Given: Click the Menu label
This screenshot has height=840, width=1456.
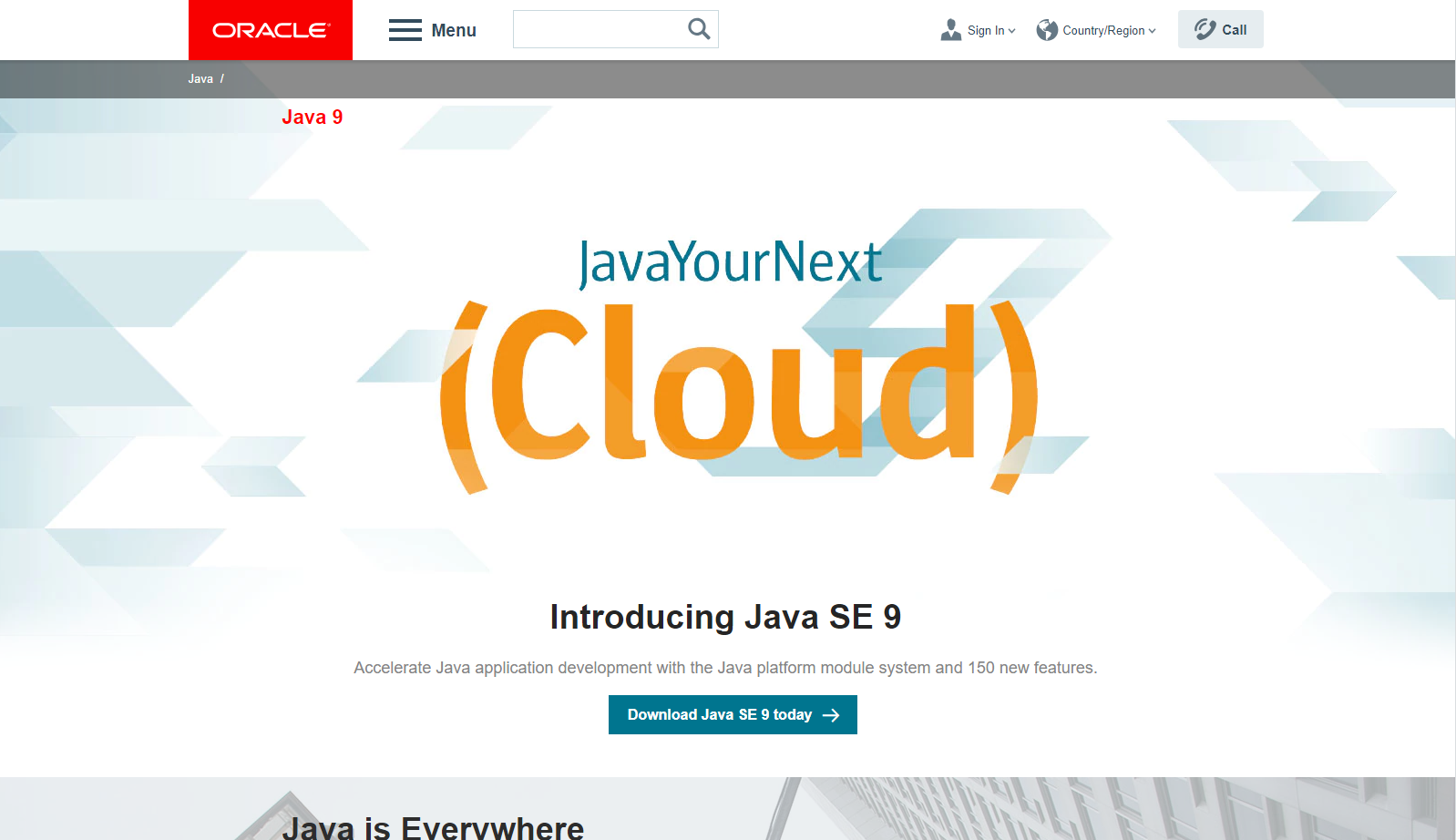Looking at the screenshot, I should click(454, 30).
